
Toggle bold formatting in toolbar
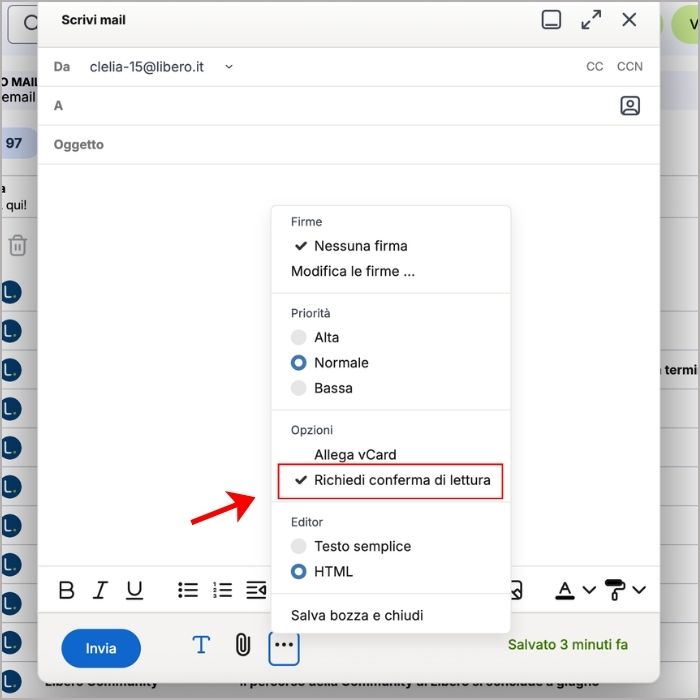tap(67, 590)
